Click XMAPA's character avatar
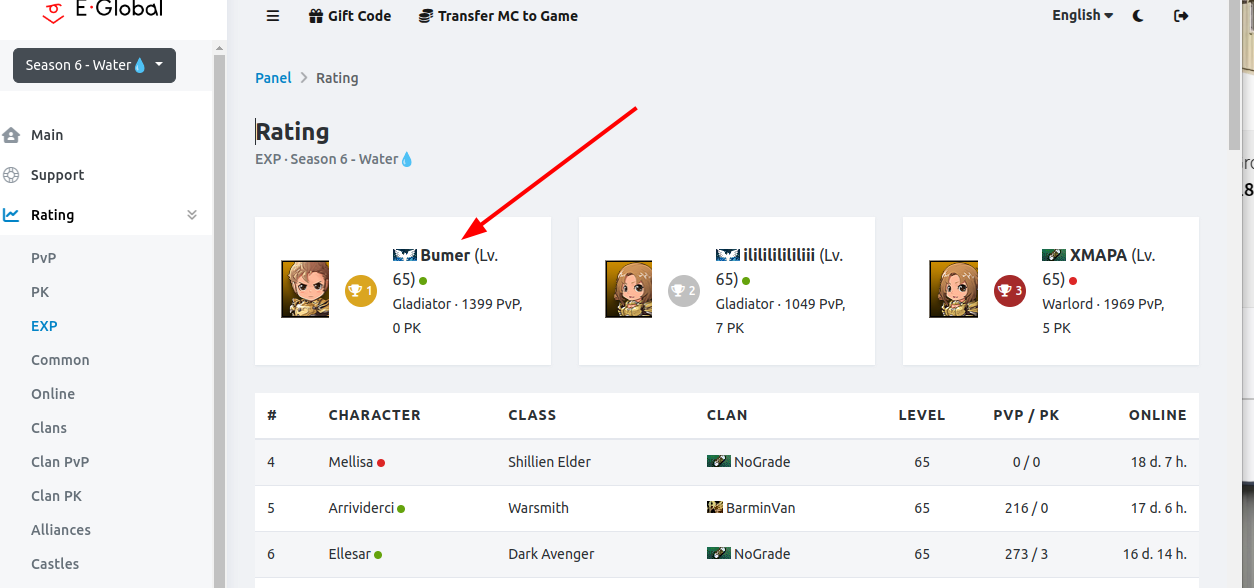The width and height of the screenshot is (1254, 588). coord(953,290)
